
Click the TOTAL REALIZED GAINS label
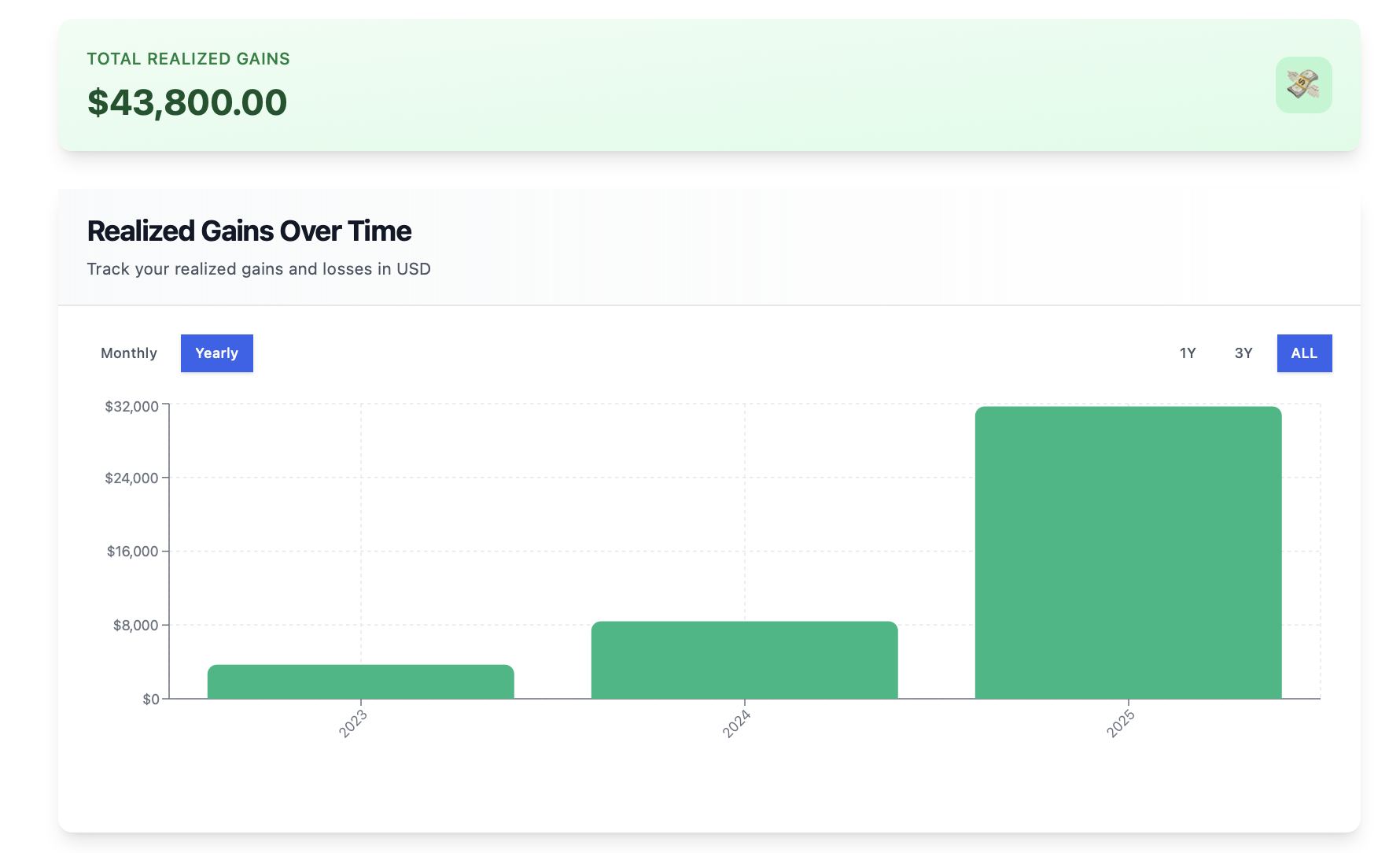pos(189,59)
